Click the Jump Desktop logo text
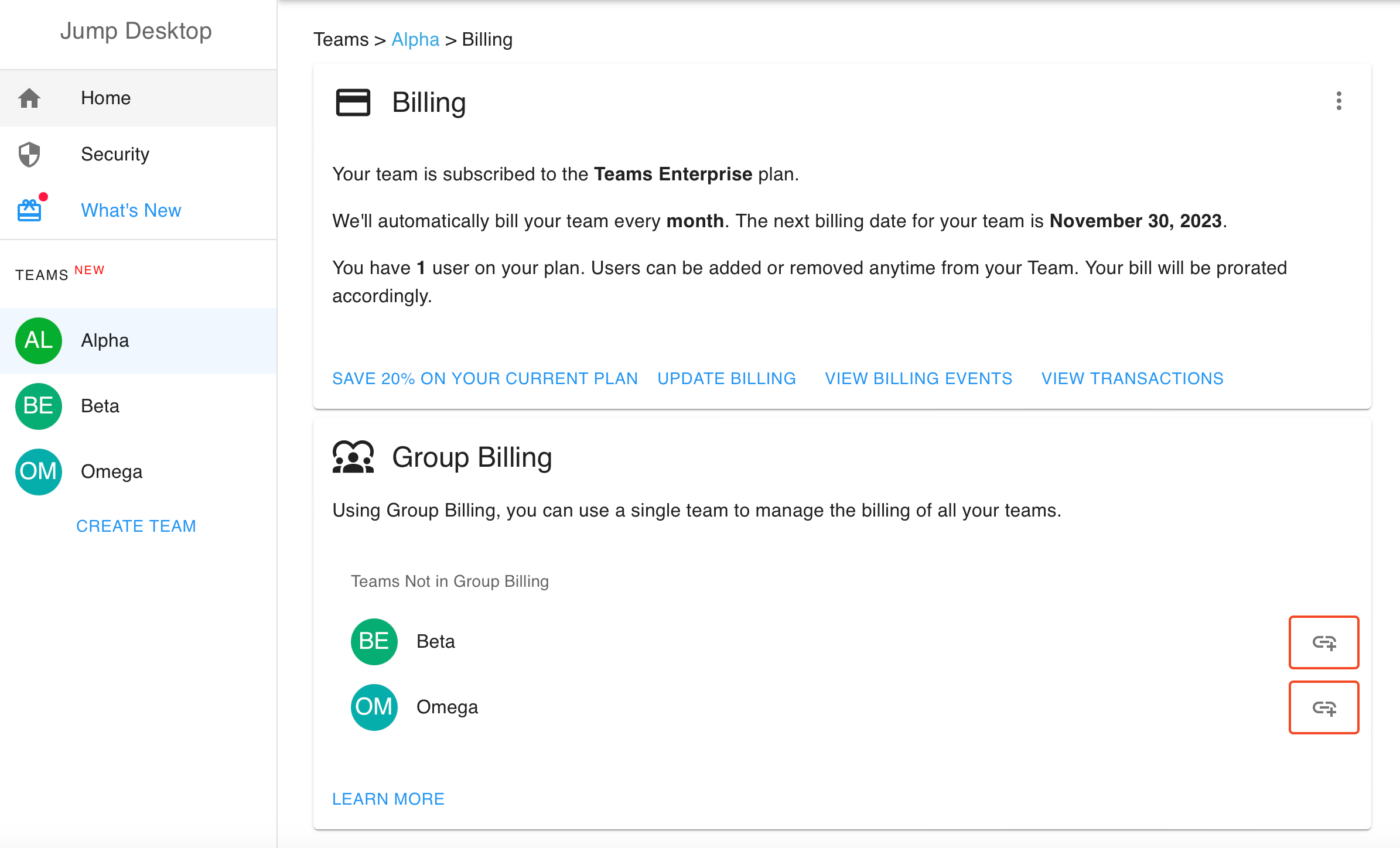Image resolution: width=1400 pixels, height=848 pixels. (136, 31)
